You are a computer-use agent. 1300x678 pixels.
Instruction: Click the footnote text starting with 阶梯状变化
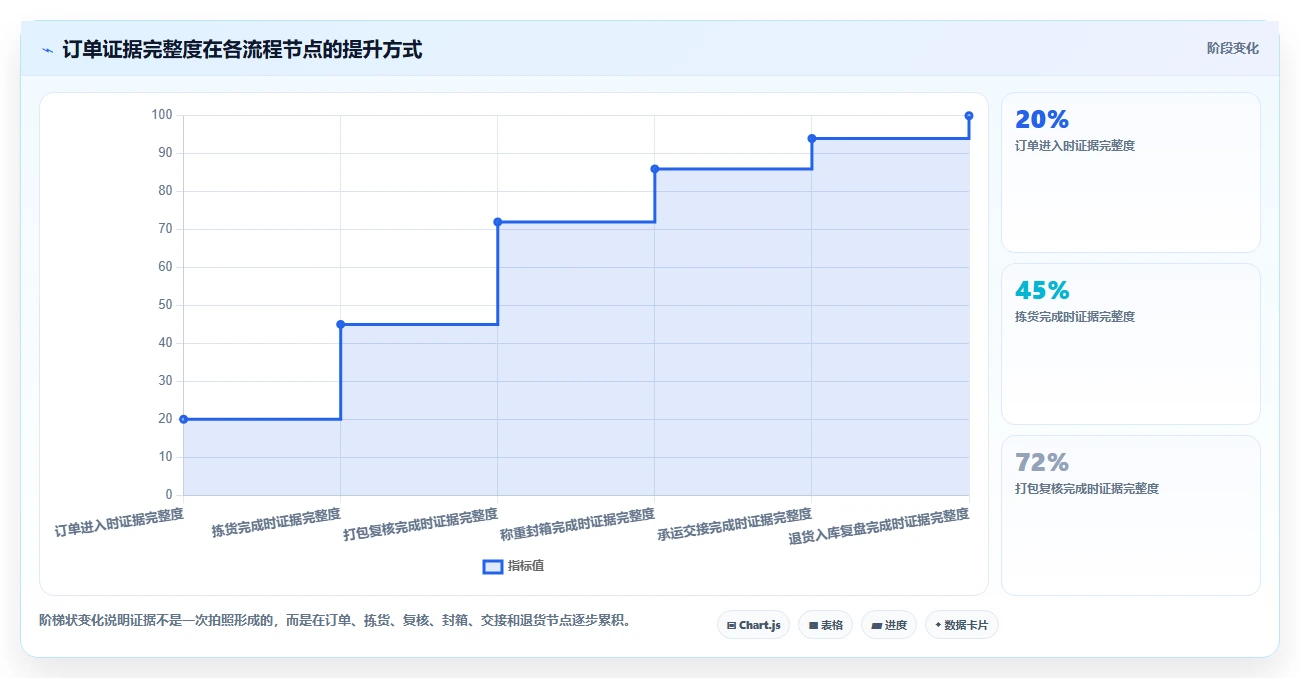(x=335, y=620)
